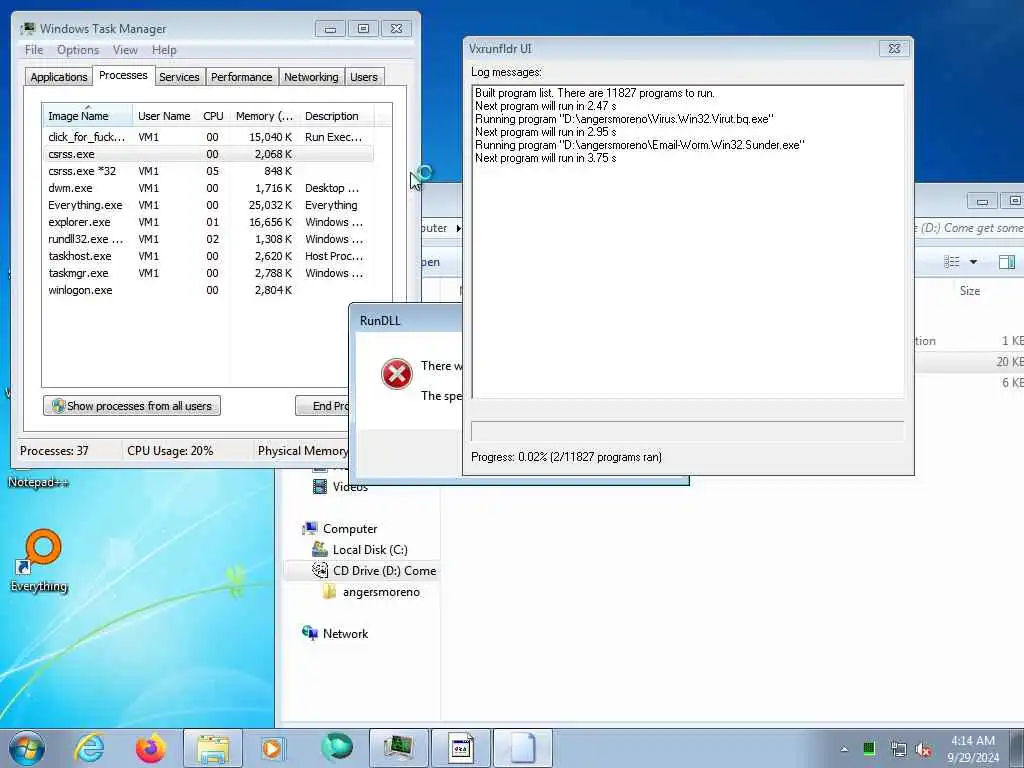Click the Virus.Win32.Virut.bq.exe log line
The image size is (1024, 768).
pyautogui.click(x=624, y=119)
